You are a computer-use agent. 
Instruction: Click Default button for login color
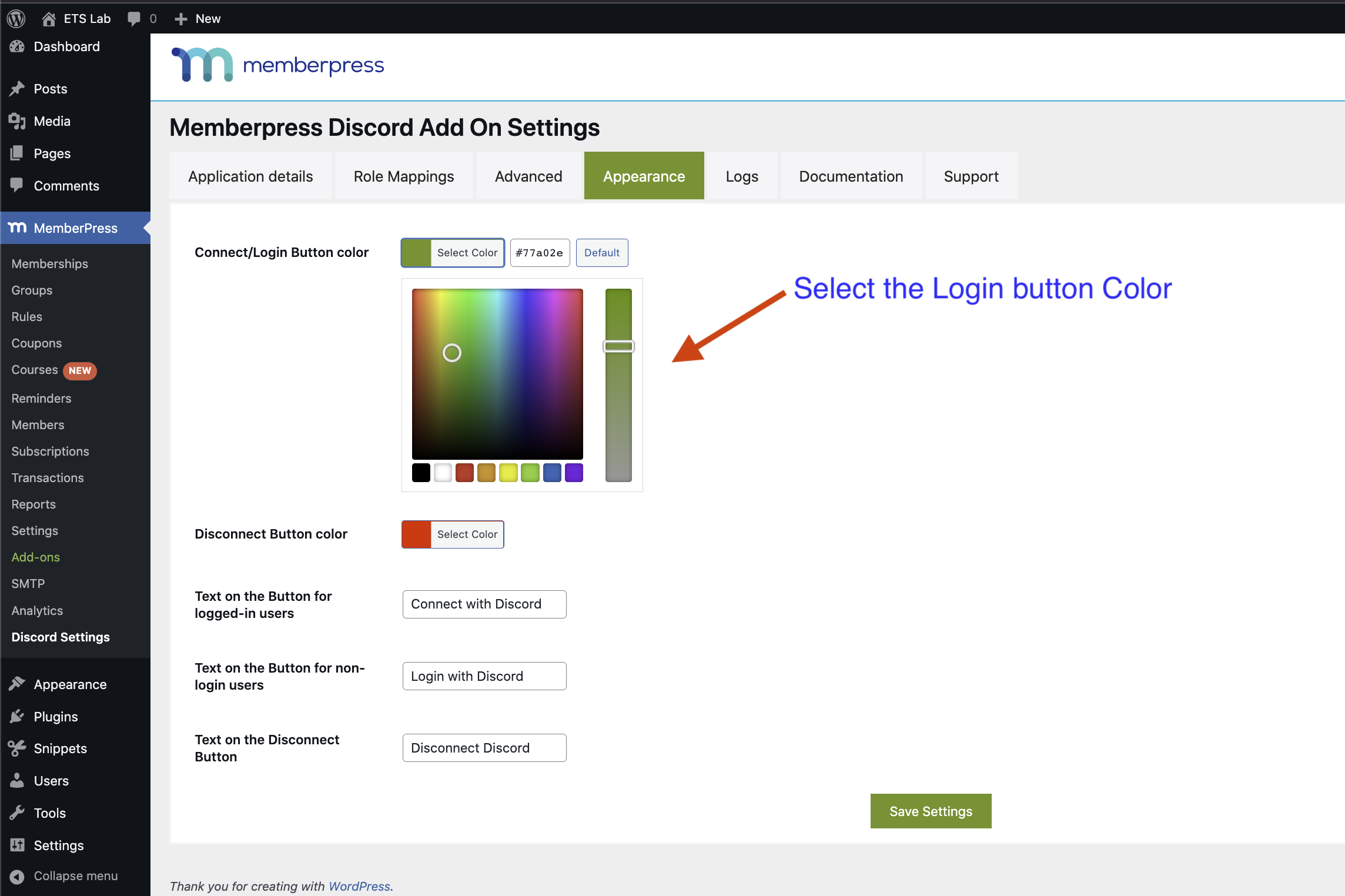click(x=601, y=252)
